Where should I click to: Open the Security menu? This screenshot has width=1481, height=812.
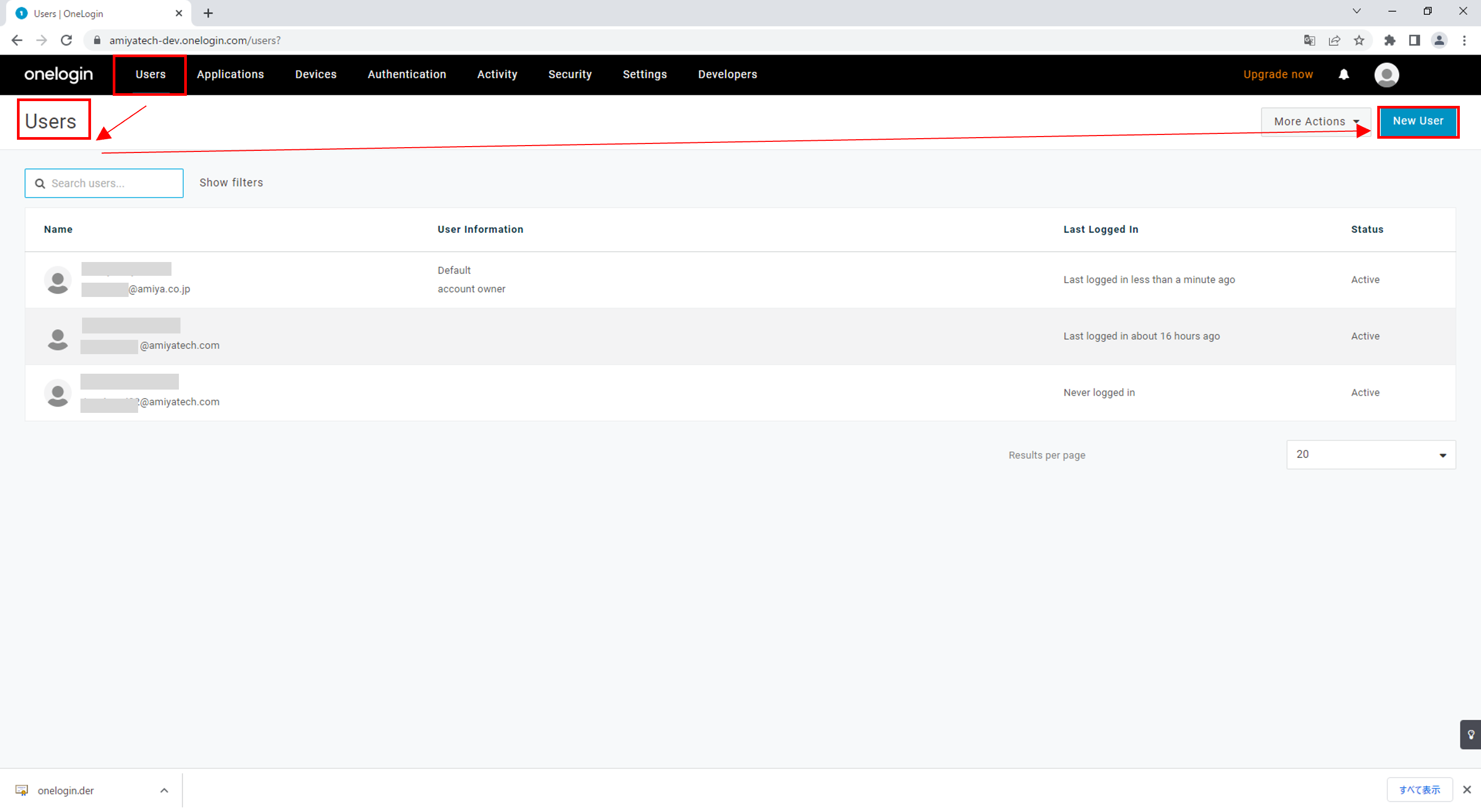point(570,74)
